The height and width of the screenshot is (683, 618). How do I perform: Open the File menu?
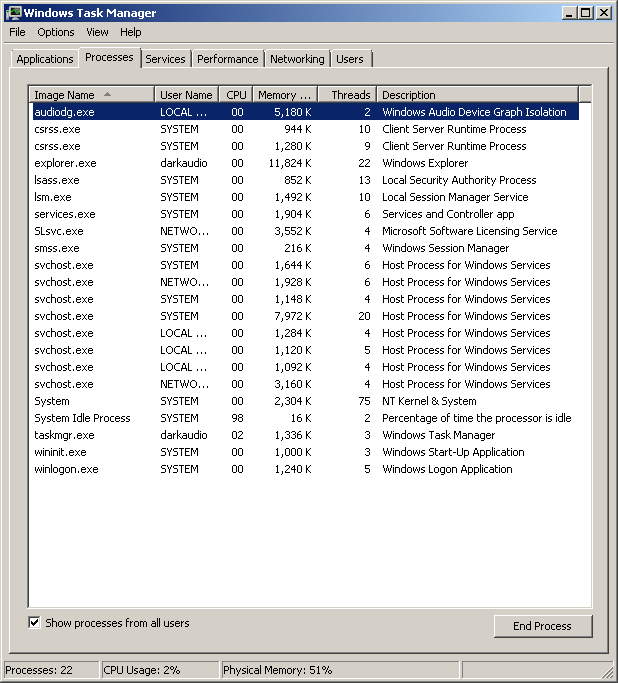[17, 32]
